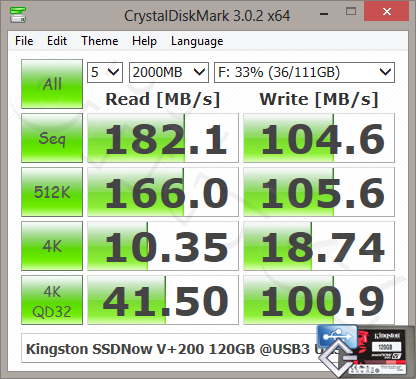Start the 4K QD32 benchmark test
416x379 pixels.
pyautogui.click(x=52, y=300)
